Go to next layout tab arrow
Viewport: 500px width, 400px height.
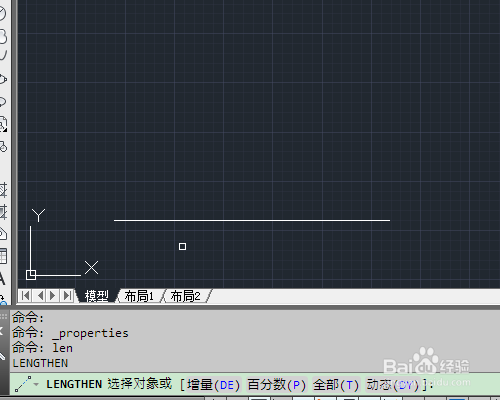[x=53, y=296]
